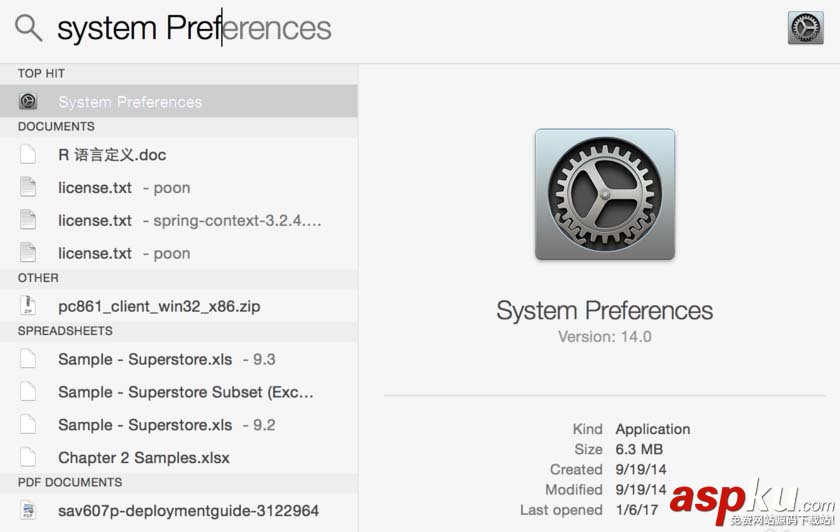
Task: Click inside the Spotlight search text field
Action: 400,28
